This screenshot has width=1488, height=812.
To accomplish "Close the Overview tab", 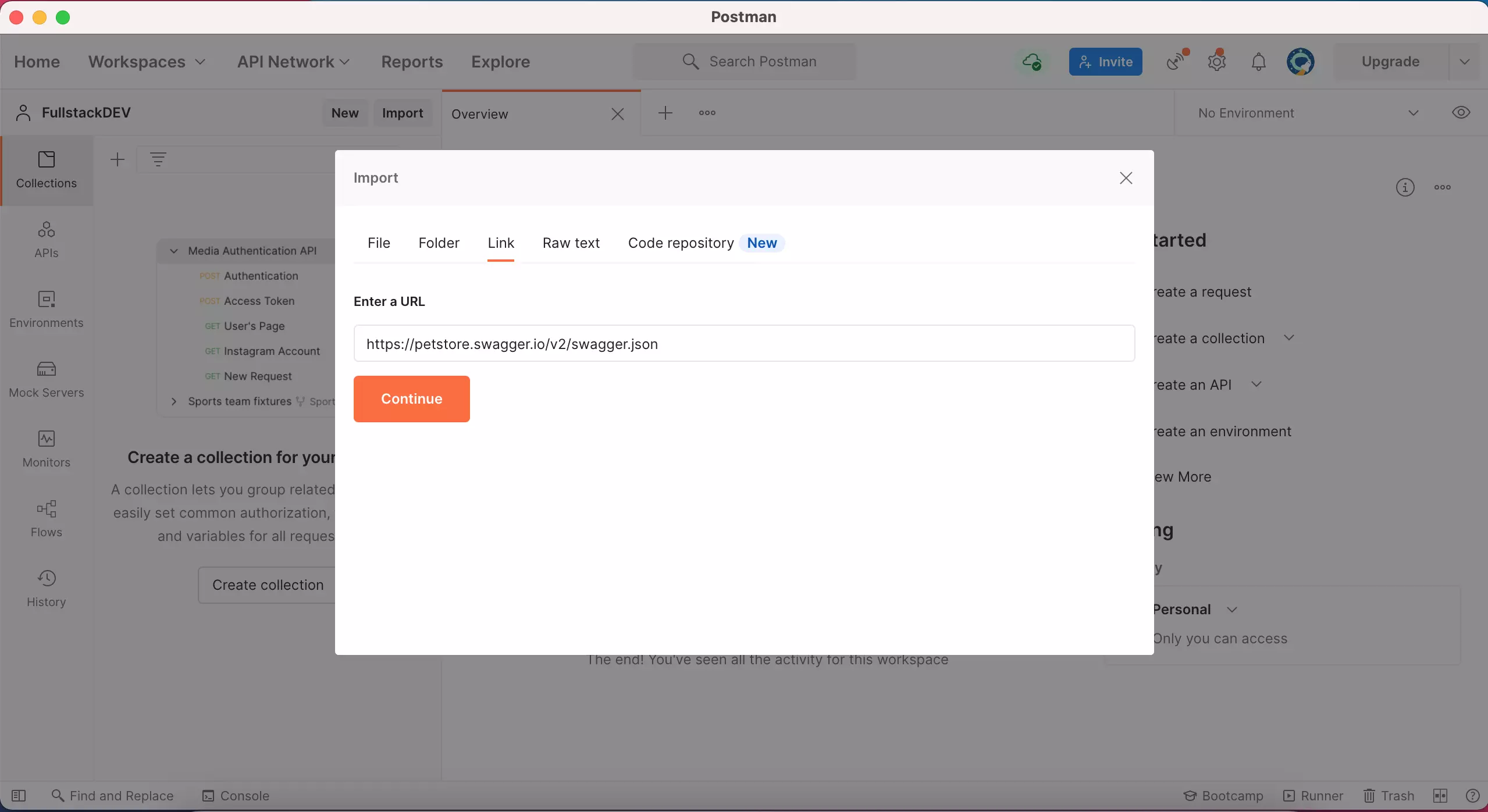I will pos(618,114).
